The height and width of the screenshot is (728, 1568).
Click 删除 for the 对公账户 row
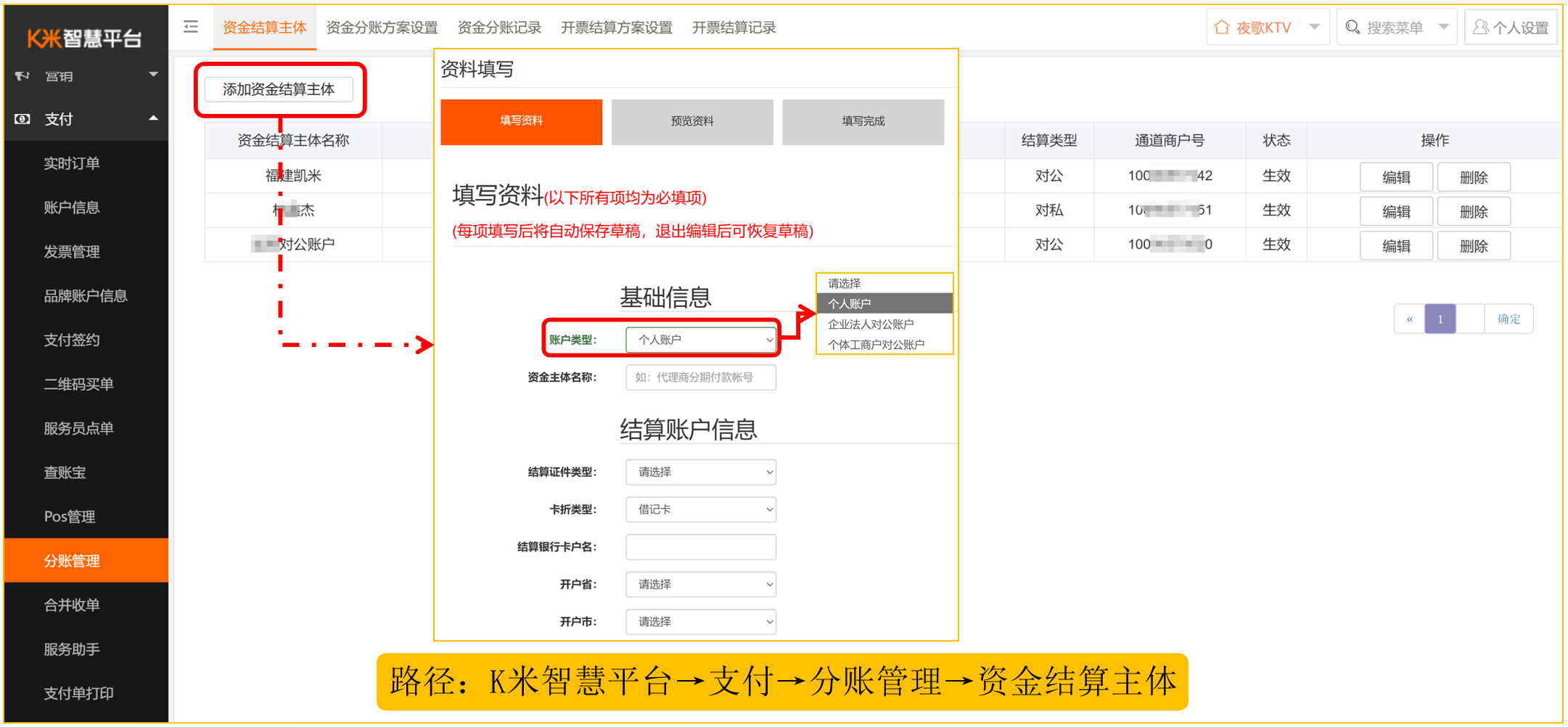point(1474,246)
